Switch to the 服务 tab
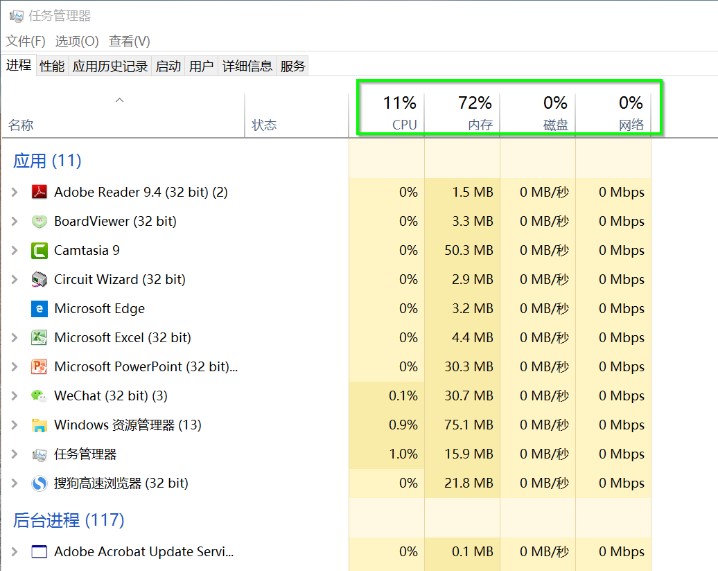The height and width of the screenshot is (571, 718). pos(293,66)
